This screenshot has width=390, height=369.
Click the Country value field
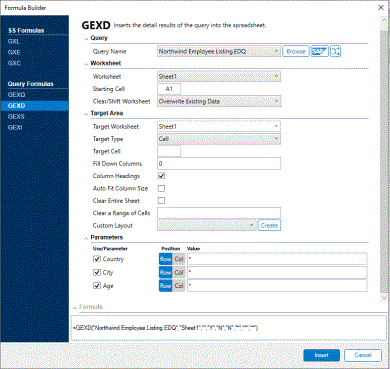277,259
